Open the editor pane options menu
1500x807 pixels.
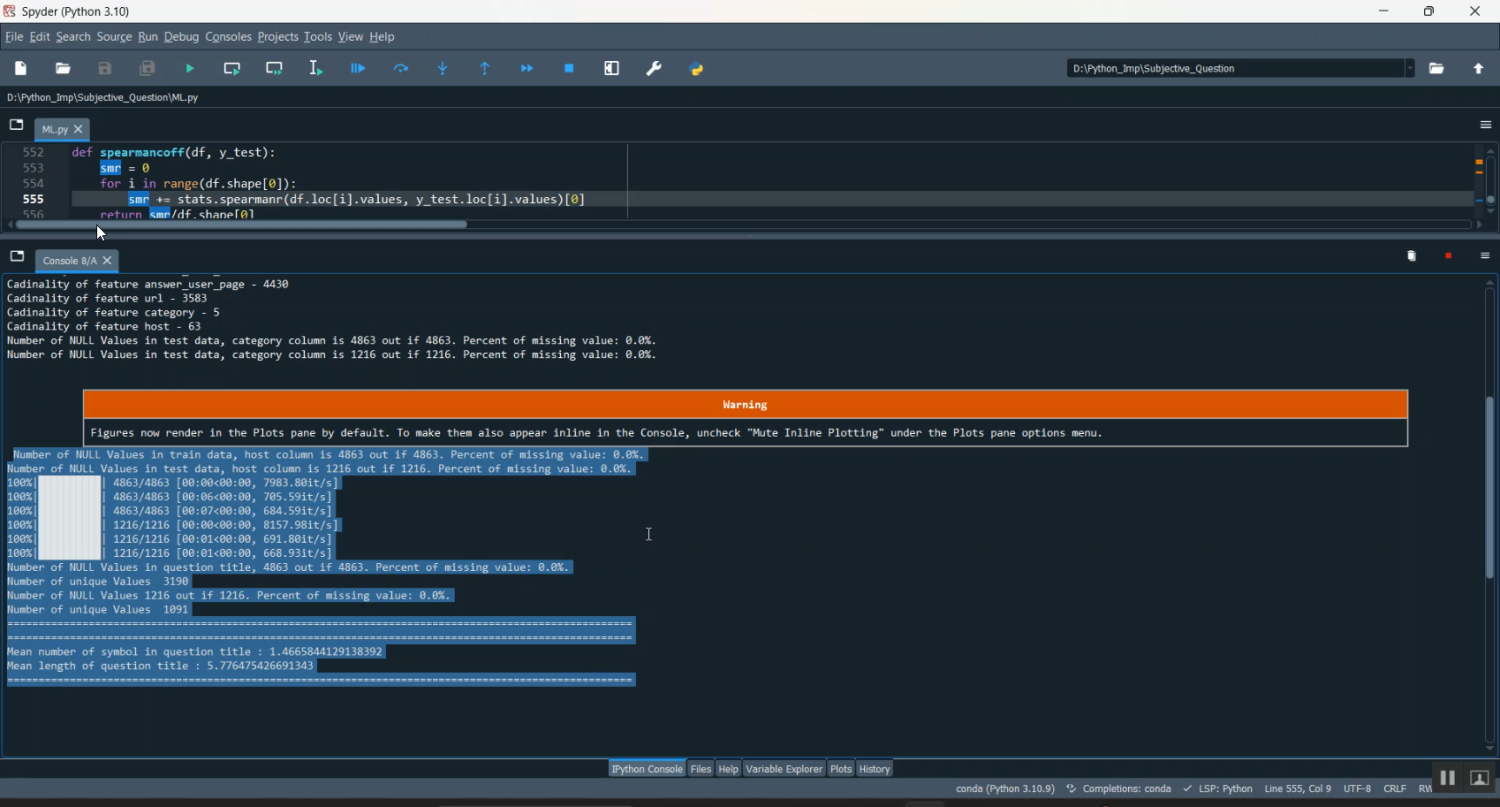coord(1485,125)
